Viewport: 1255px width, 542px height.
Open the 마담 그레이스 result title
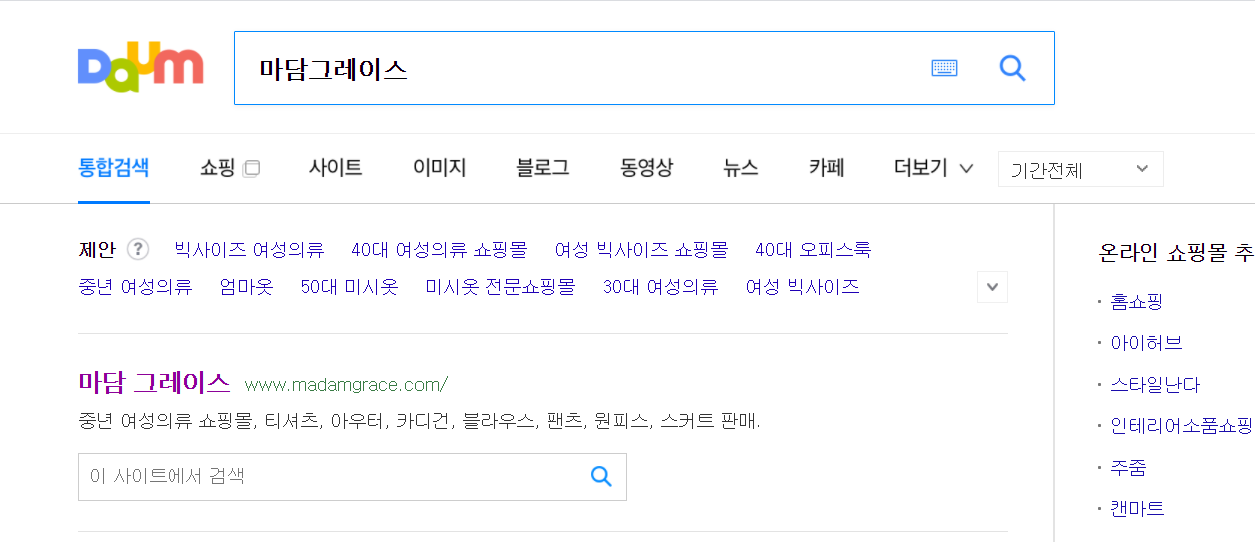(154, 383)
